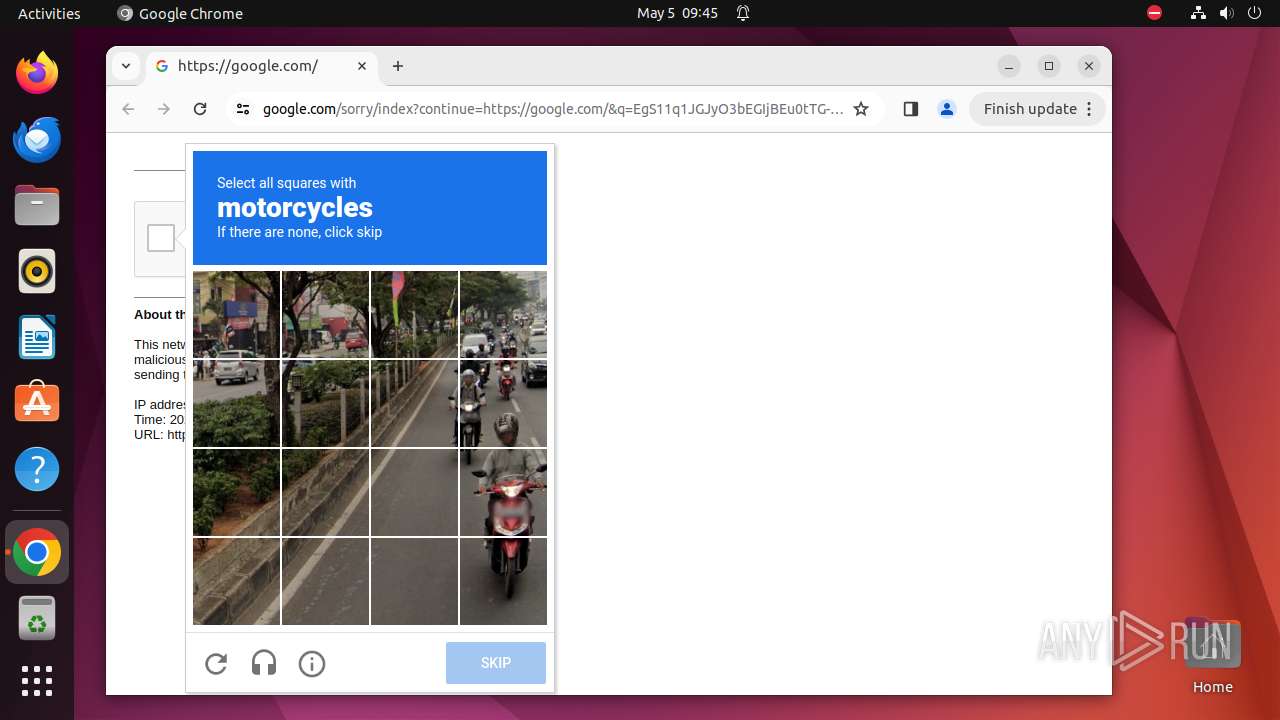
Task: Select tile with approaching motorcycle traffic, top row
Action: pyautogui.click(x=503, y=314)
